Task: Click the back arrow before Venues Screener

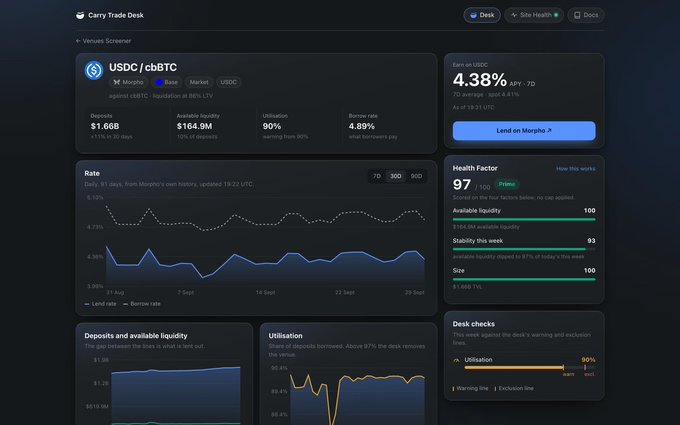Action: point(78,41)
